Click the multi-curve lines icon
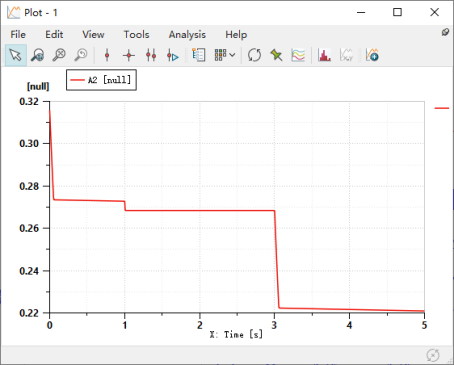Image resolution: width=454 pixels, height=365 pixels. click(x=298, y=55)
